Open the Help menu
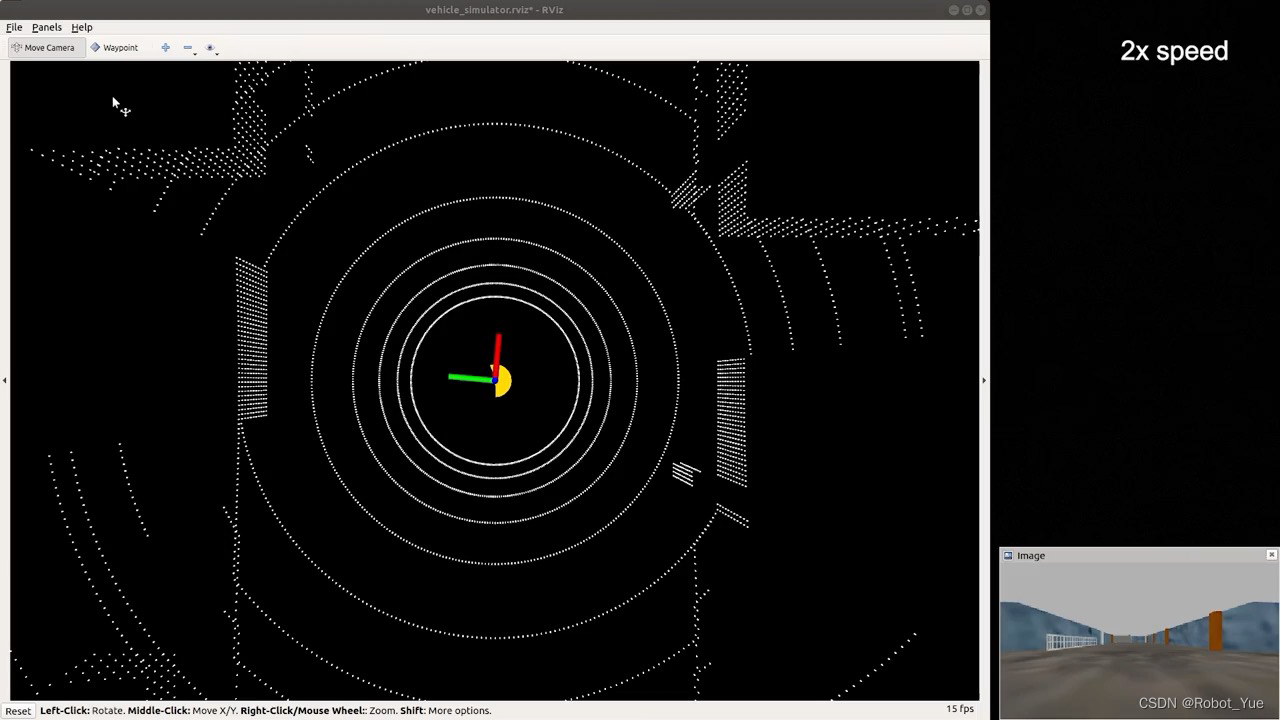This screenshot has height=720, width=1280. [x=82, y=27]
